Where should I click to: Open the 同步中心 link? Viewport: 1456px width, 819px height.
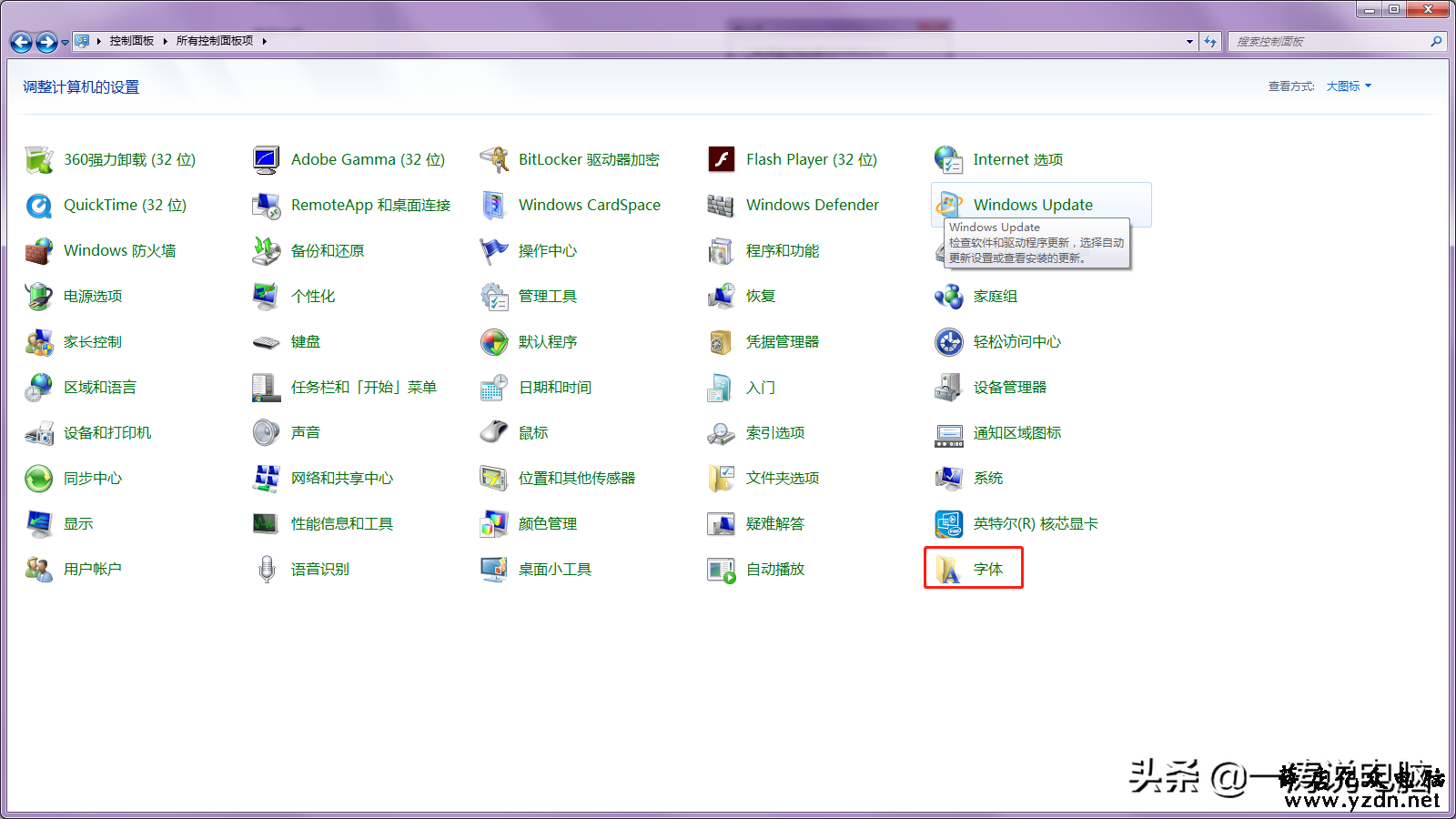[x=93, y=478]
